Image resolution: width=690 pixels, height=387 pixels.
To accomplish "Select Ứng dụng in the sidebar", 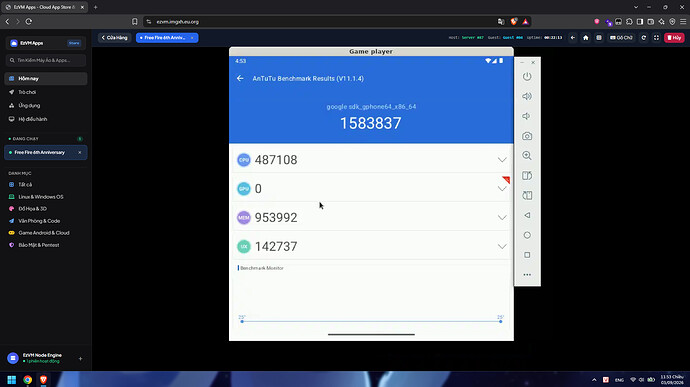I will pyautogui.click(x=46, y=106).
